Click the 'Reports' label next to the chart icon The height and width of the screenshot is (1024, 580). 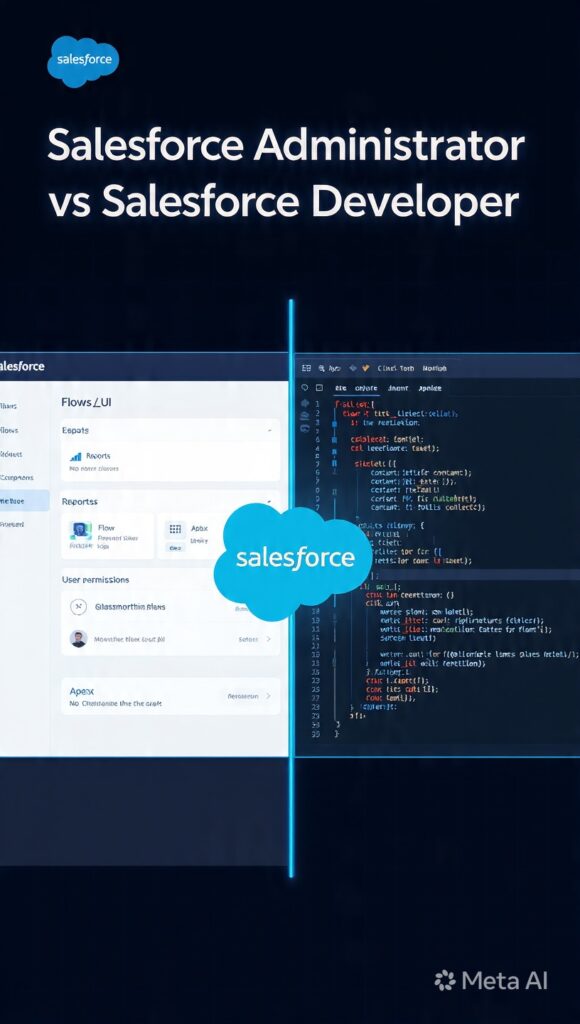click(98, 456)
